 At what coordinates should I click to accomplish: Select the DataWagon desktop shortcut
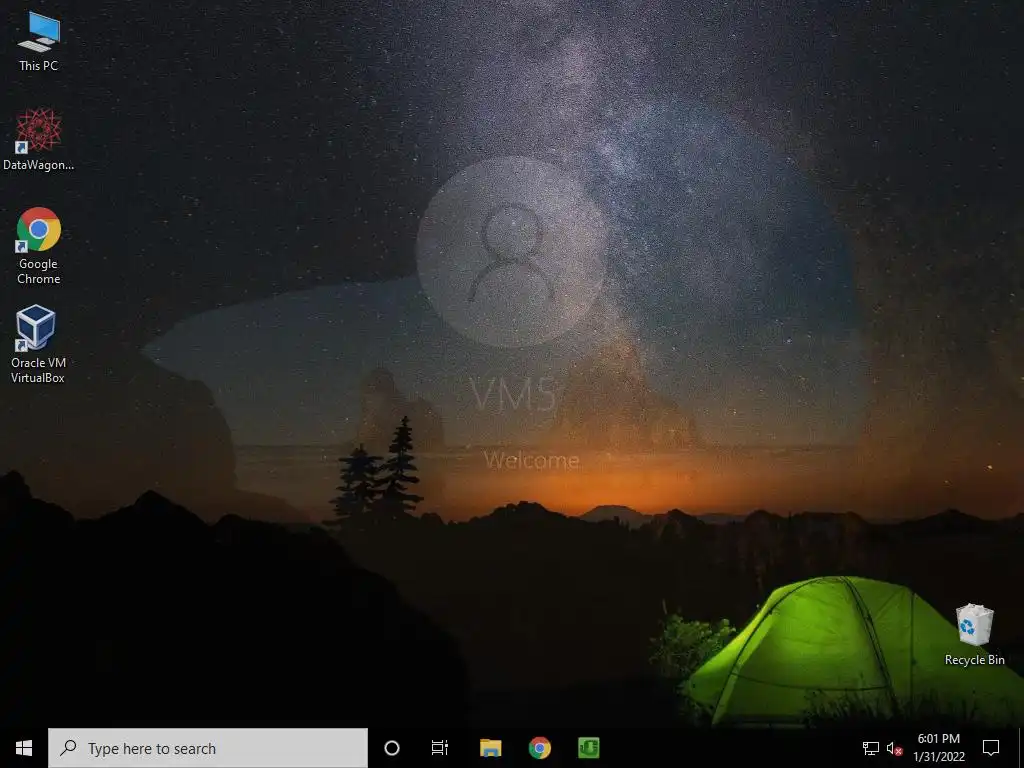[x=39, y=140]
